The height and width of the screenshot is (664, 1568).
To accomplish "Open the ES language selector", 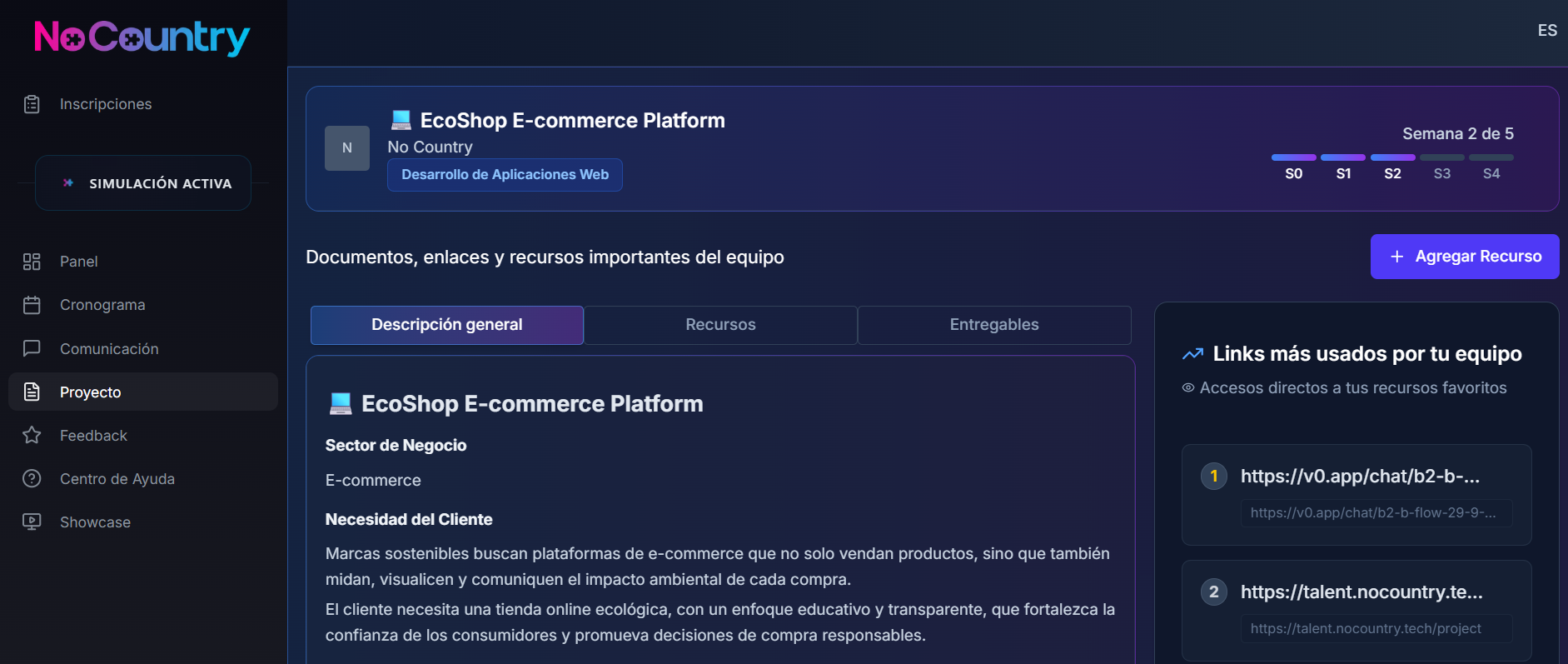I will click(1546, 31).
